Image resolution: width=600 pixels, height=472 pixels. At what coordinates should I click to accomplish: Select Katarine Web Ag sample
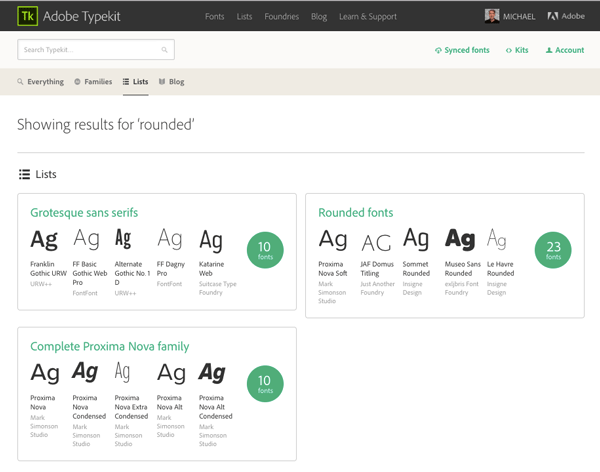click(x=211, y=241)
